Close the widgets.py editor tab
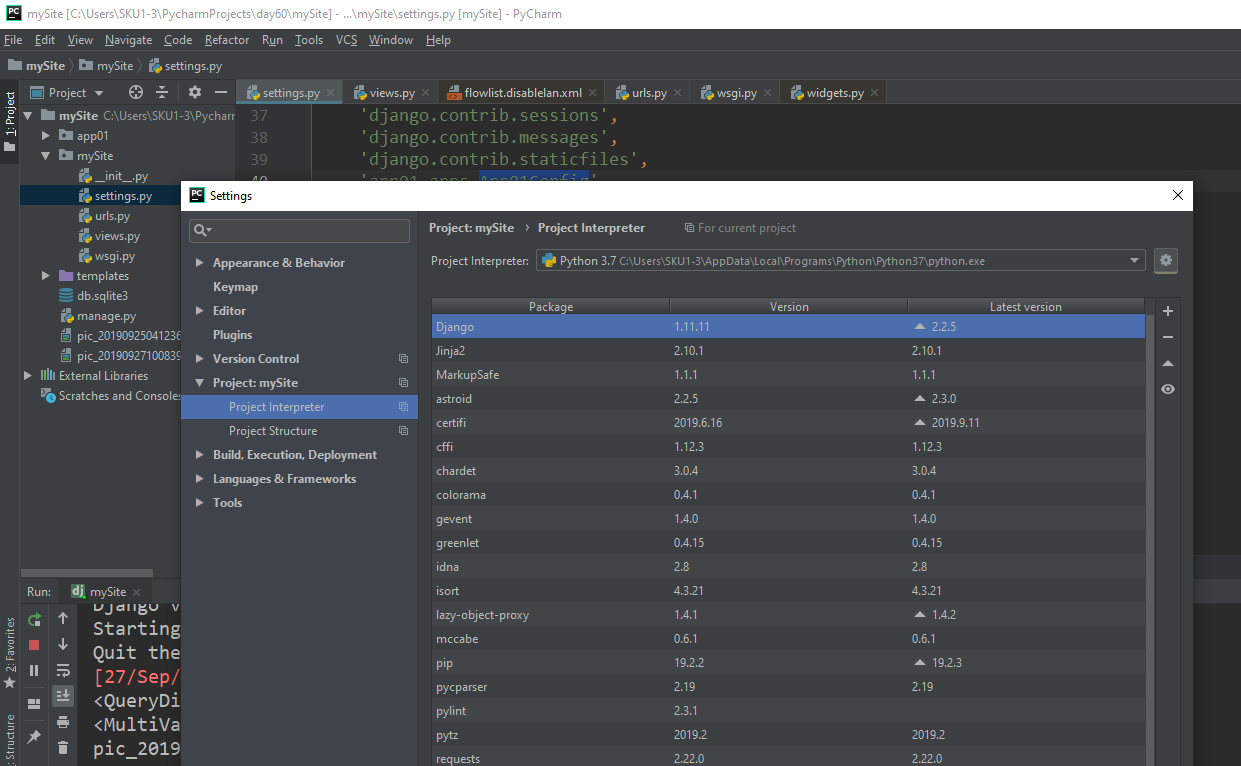The image size is (1241, 766). click(x=874, y=93)
